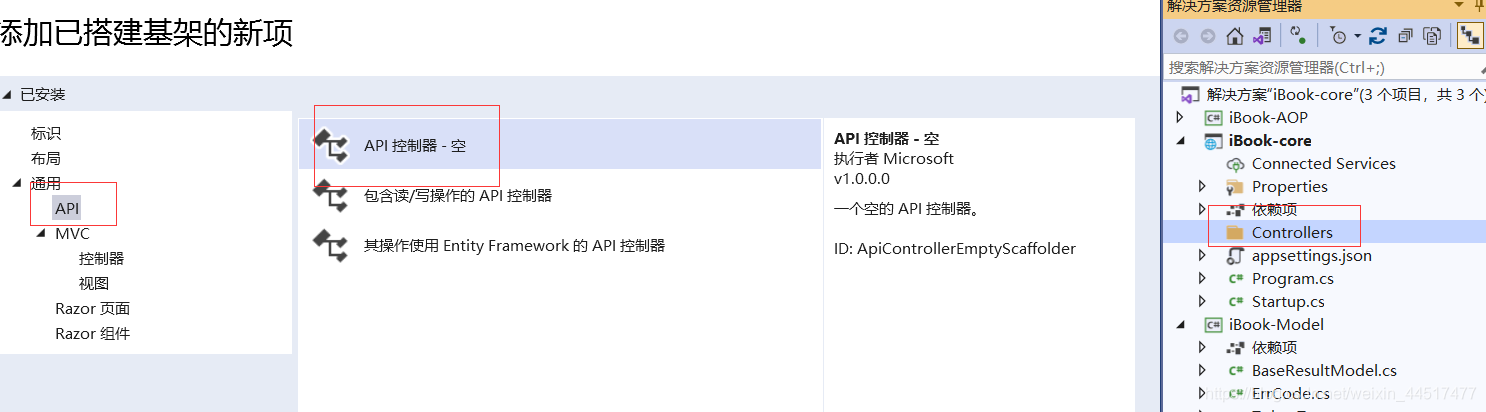The width and height of the screenshot is (1486, 412).
Task: Click the Collapse All icon
Action: pyautogui.click(x=1405, y=36)
